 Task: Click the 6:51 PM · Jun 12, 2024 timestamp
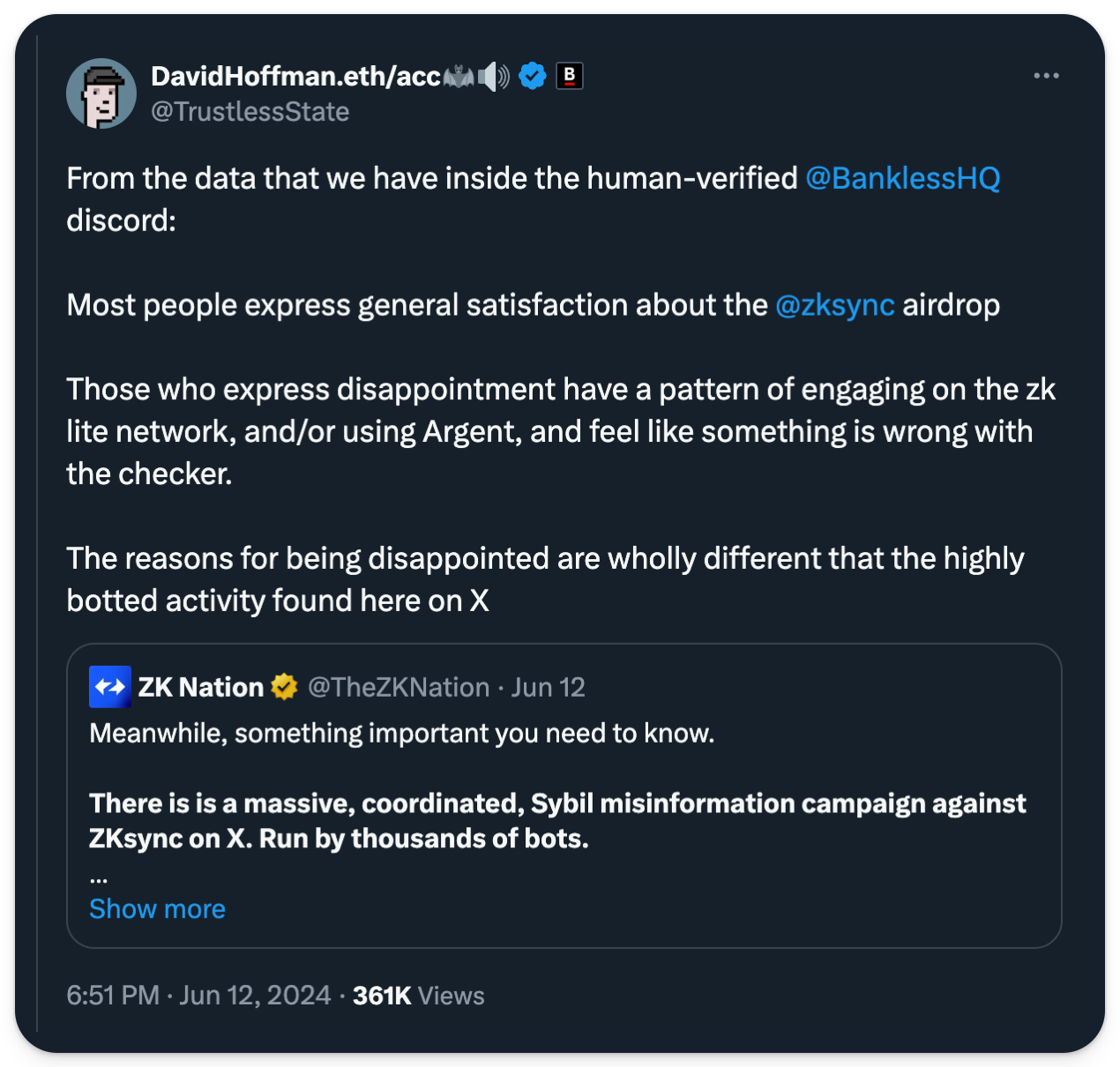(x=198, y=996)
